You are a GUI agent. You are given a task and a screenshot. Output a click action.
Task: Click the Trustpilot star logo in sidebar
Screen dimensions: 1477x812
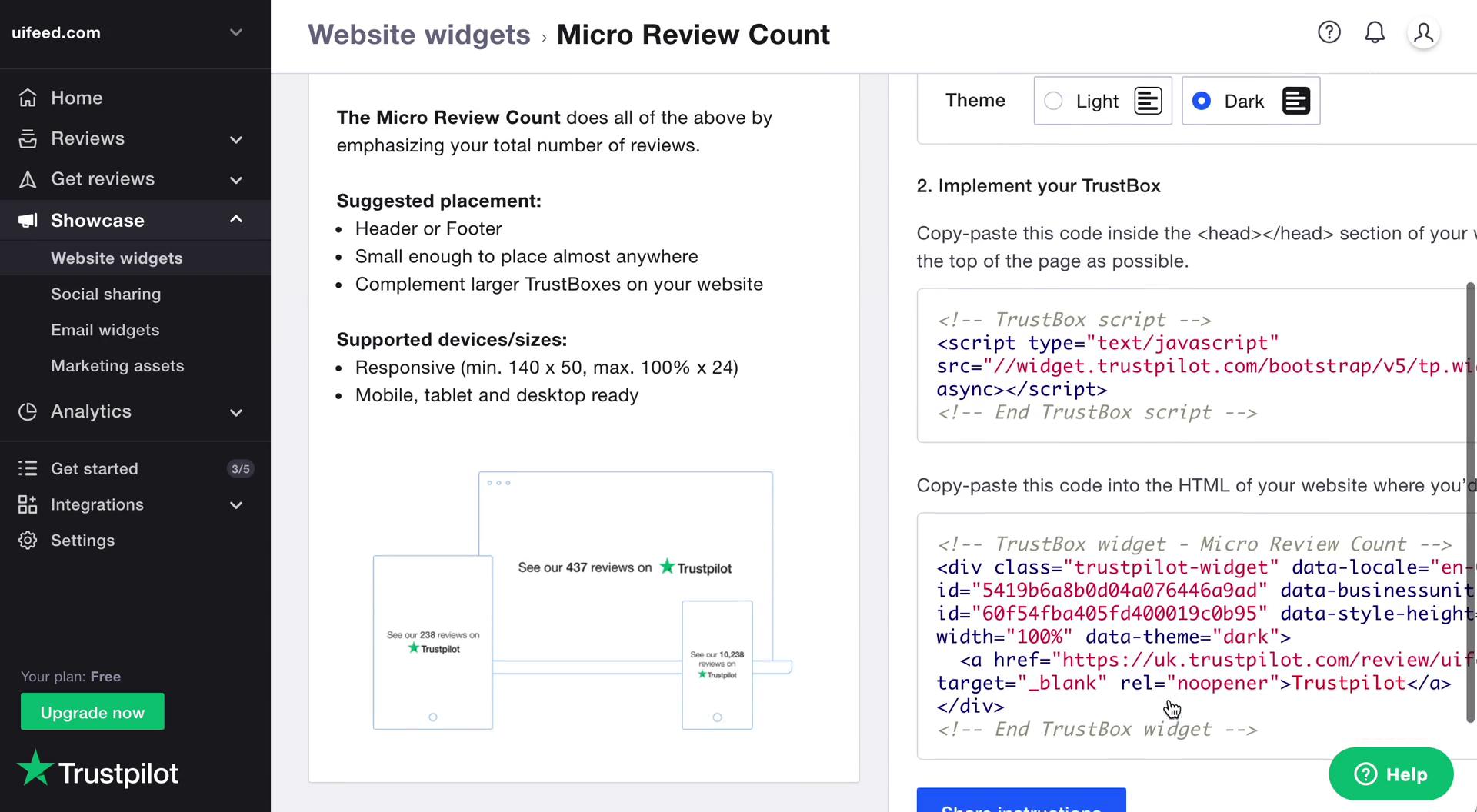pos(98,769)
